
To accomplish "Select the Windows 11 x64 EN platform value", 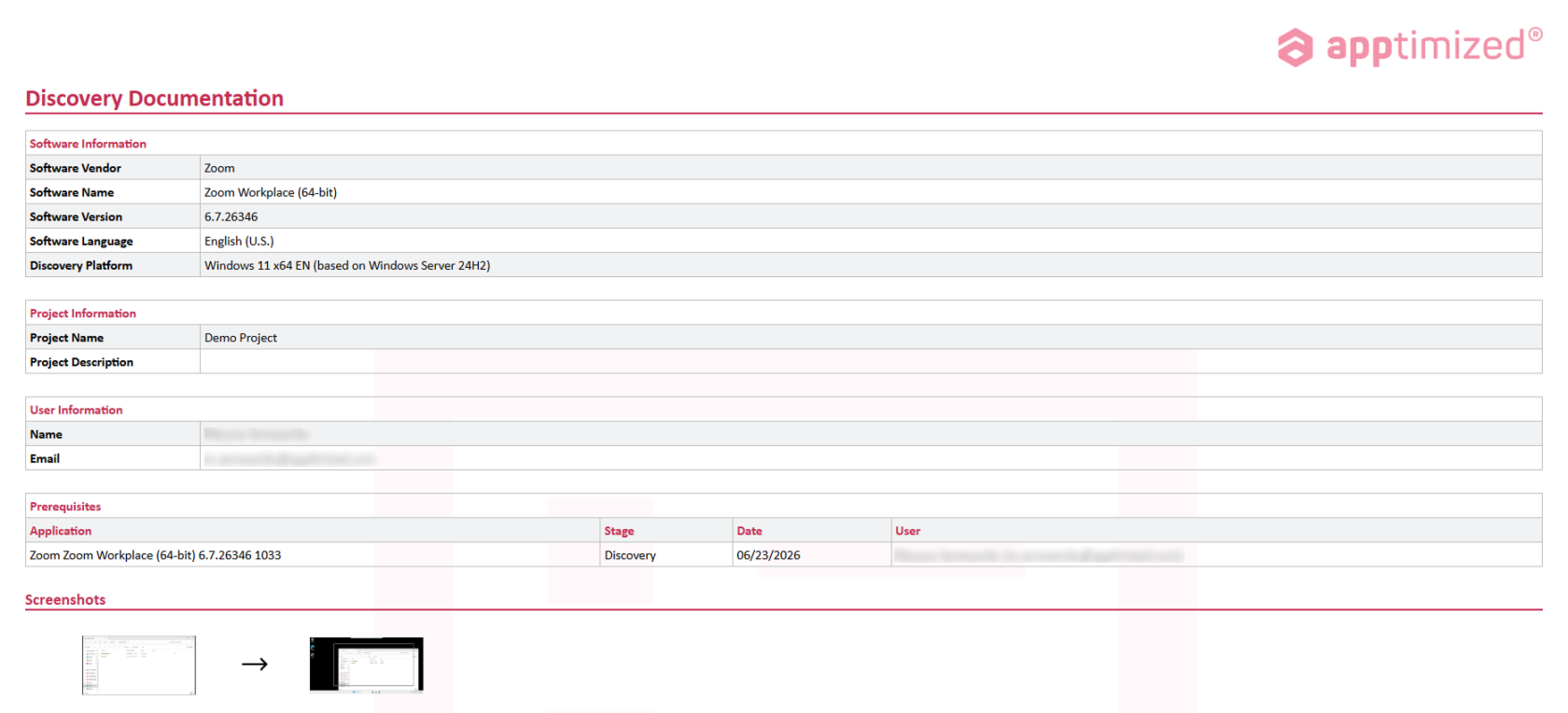I will pyautogui.click(x=347, y=265).
